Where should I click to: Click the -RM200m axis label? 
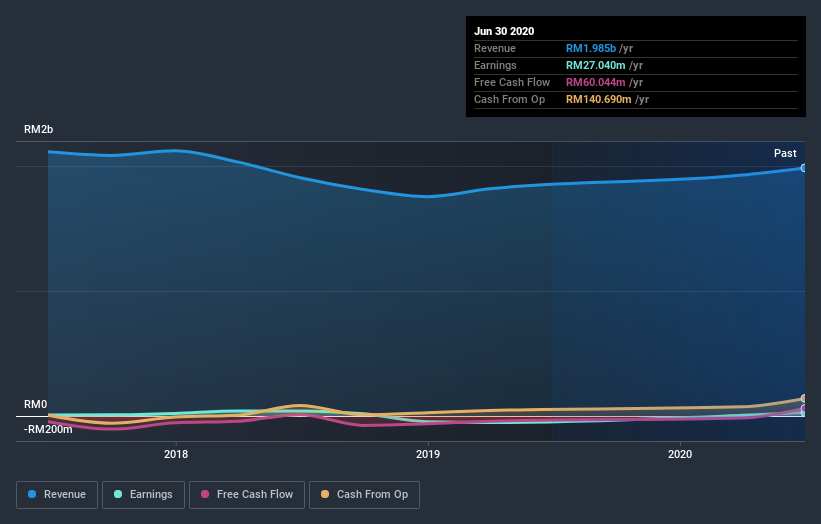(x=48, y=429)
